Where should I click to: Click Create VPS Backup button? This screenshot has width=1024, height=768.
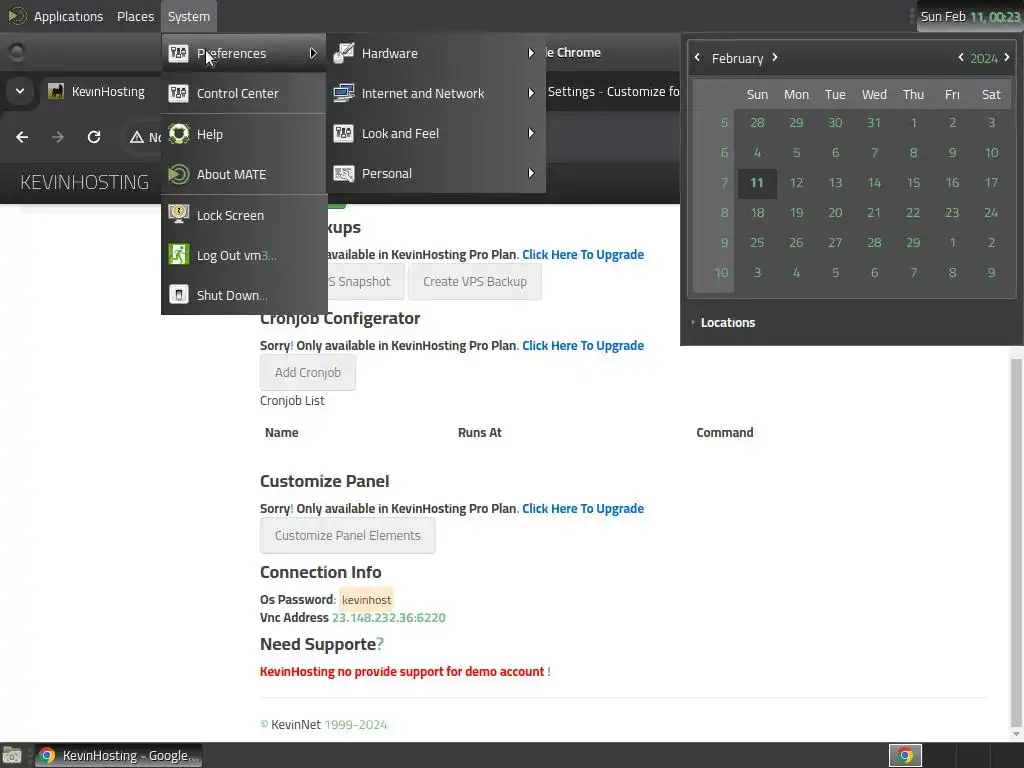[x=475, y=281]
